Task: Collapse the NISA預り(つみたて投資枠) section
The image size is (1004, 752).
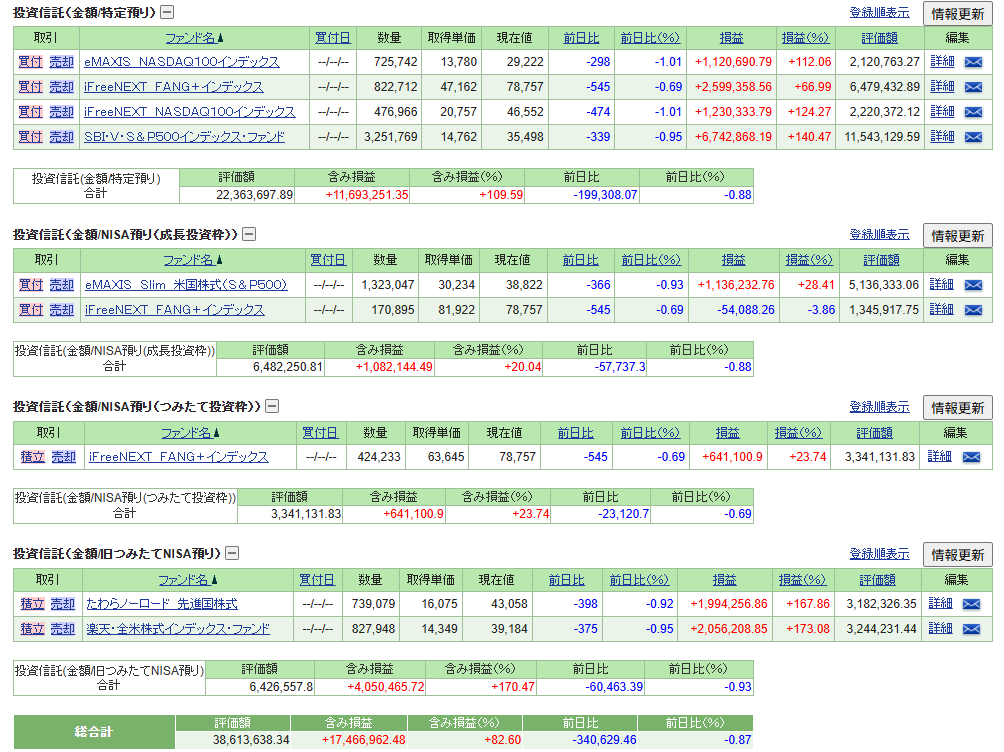Action: click(272, 407)
